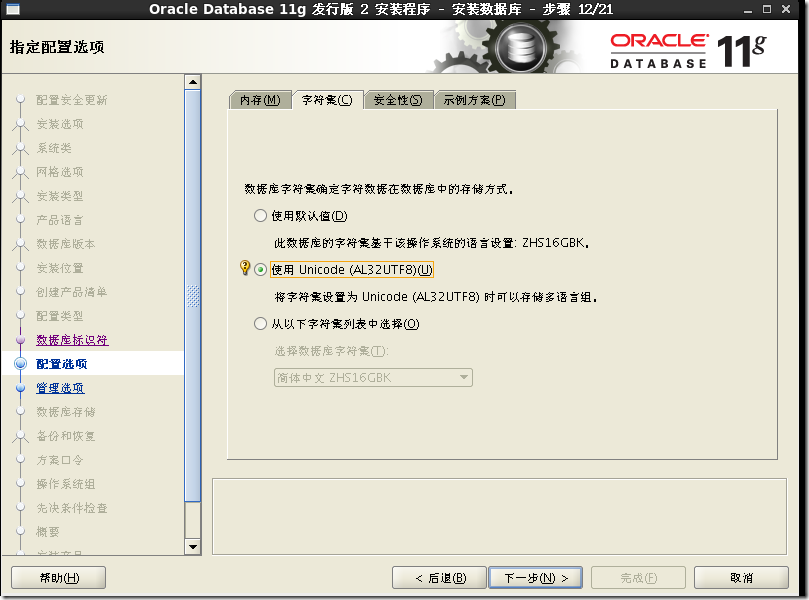The width and height of the screenshot is (809, 600).
Task: Click the 网格选项 step label
Action: pyautogui.click(x=60, y=172)
